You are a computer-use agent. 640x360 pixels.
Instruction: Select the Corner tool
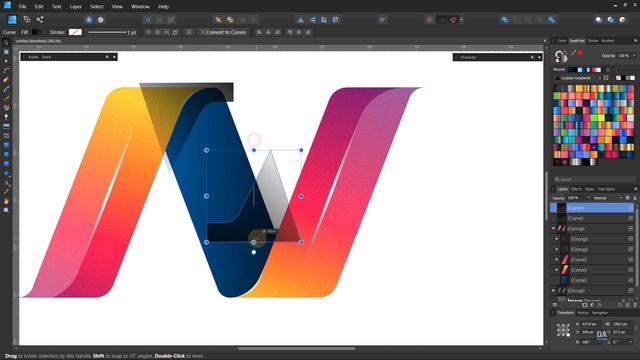(x=6, y=71)
